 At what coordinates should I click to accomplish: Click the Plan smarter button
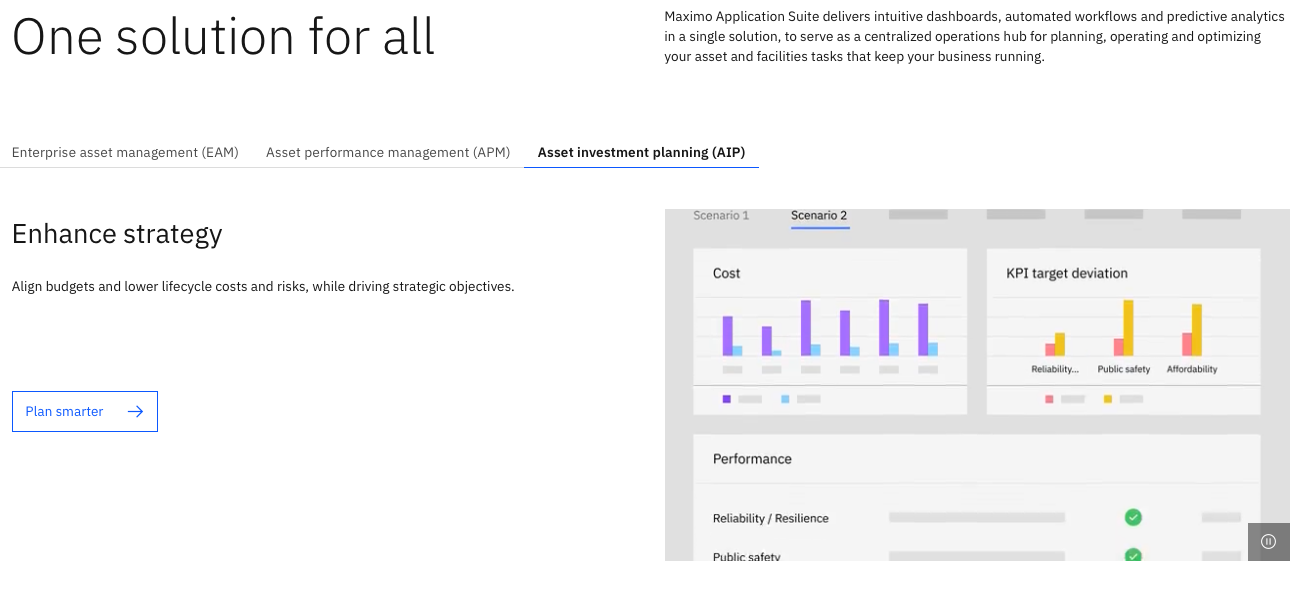coord(85,411)
